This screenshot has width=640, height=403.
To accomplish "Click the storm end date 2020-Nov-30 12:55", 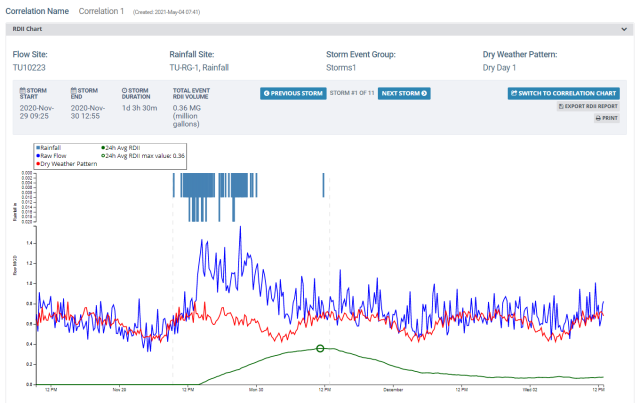I will click(x=88, y=112).
